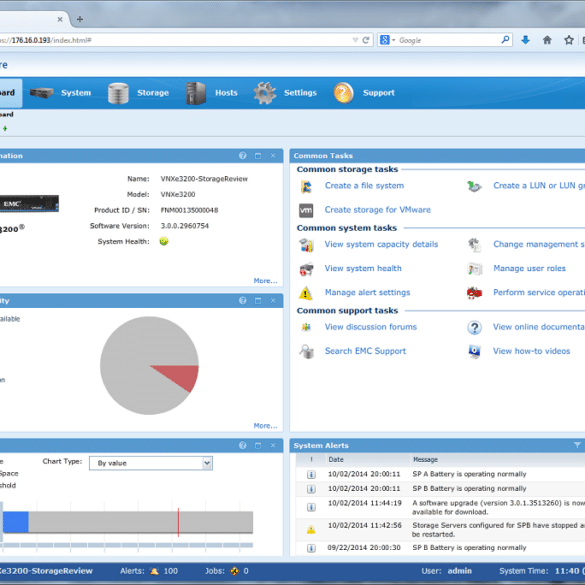
Task: Bookmark this page with star icon
Action: [569, 40]
